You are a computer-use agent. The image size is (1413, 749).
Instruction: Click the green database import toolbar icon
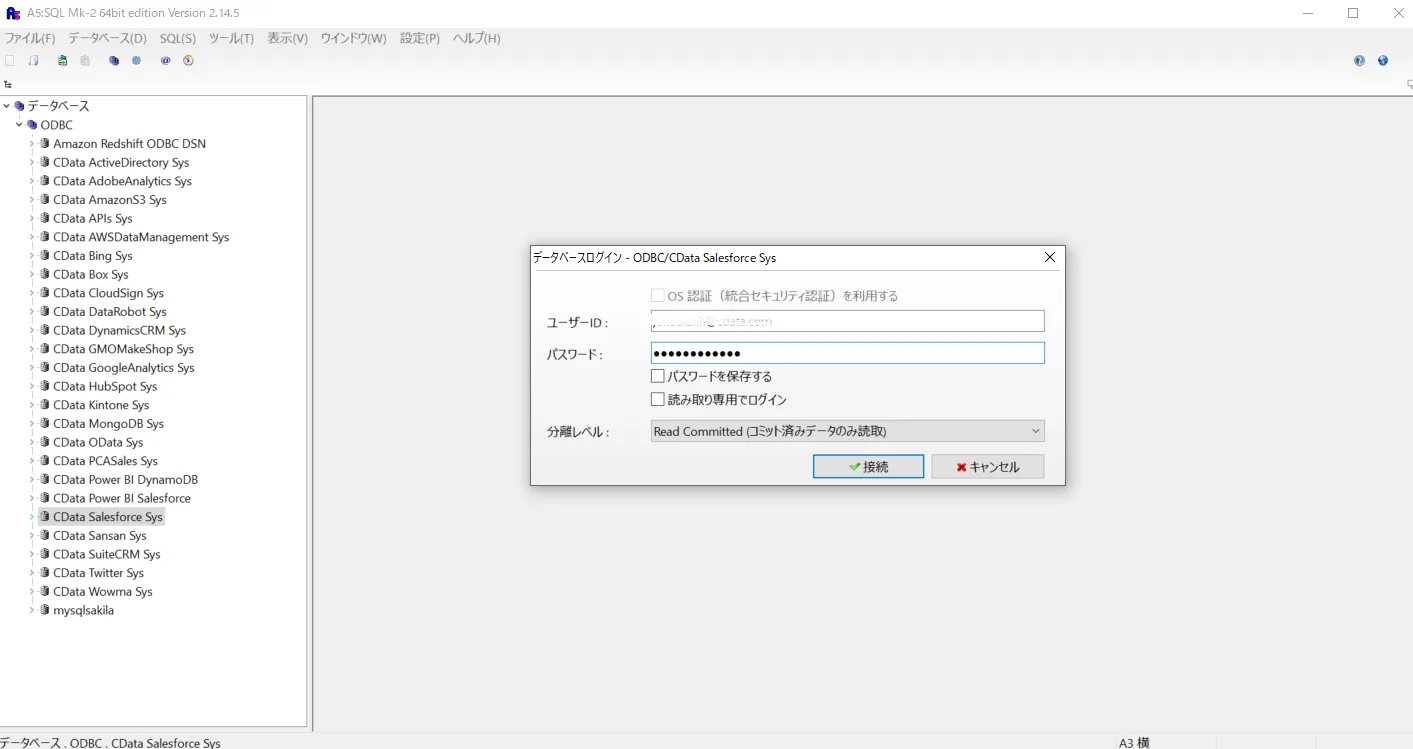pos(62,60)
